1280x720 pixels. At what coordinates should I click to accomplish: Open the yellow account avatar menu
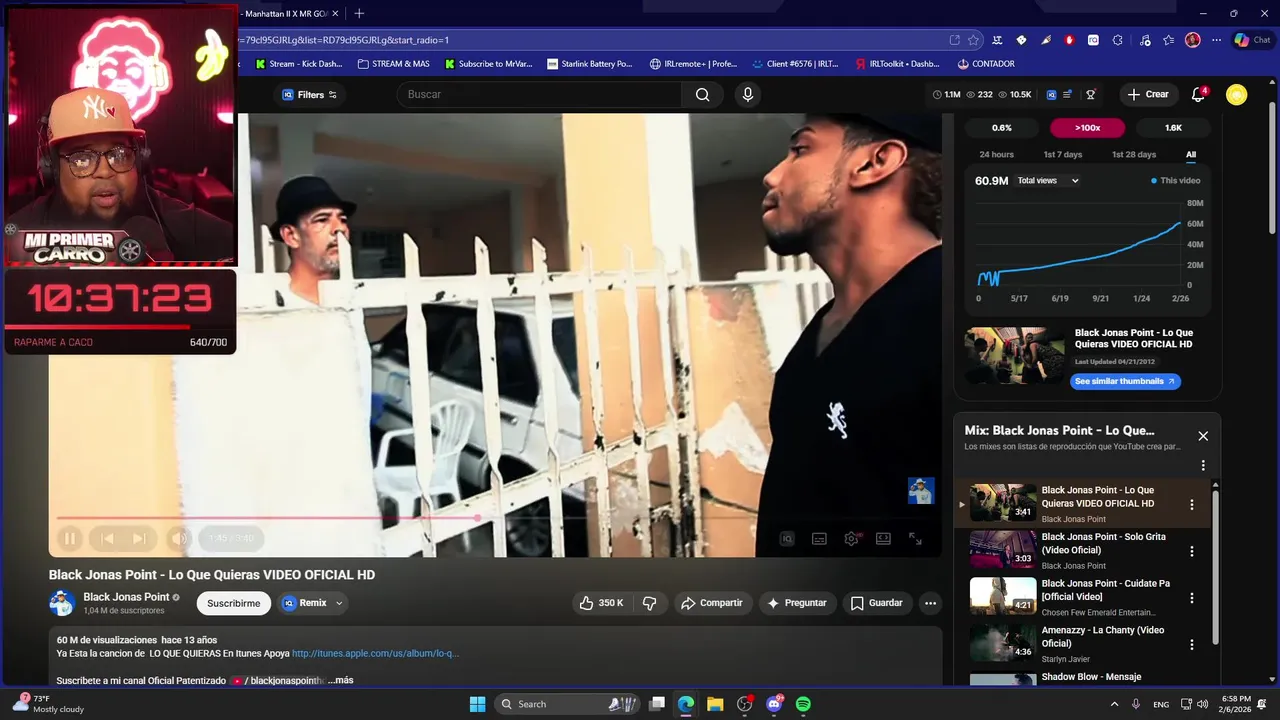(1237, 95)
